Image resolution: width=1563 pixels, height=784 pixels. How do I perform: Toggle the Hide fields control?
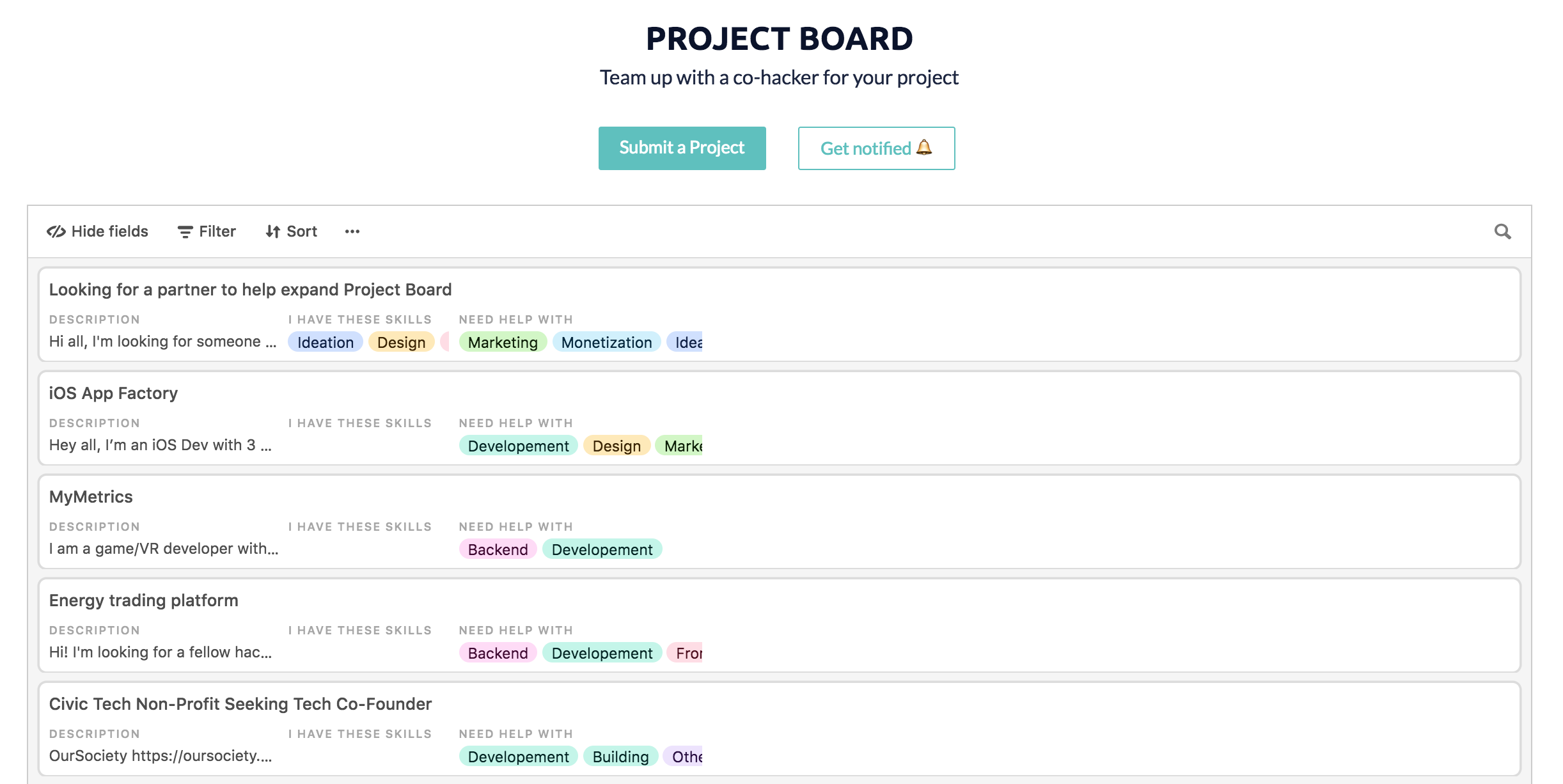click(x=97, y=231)
